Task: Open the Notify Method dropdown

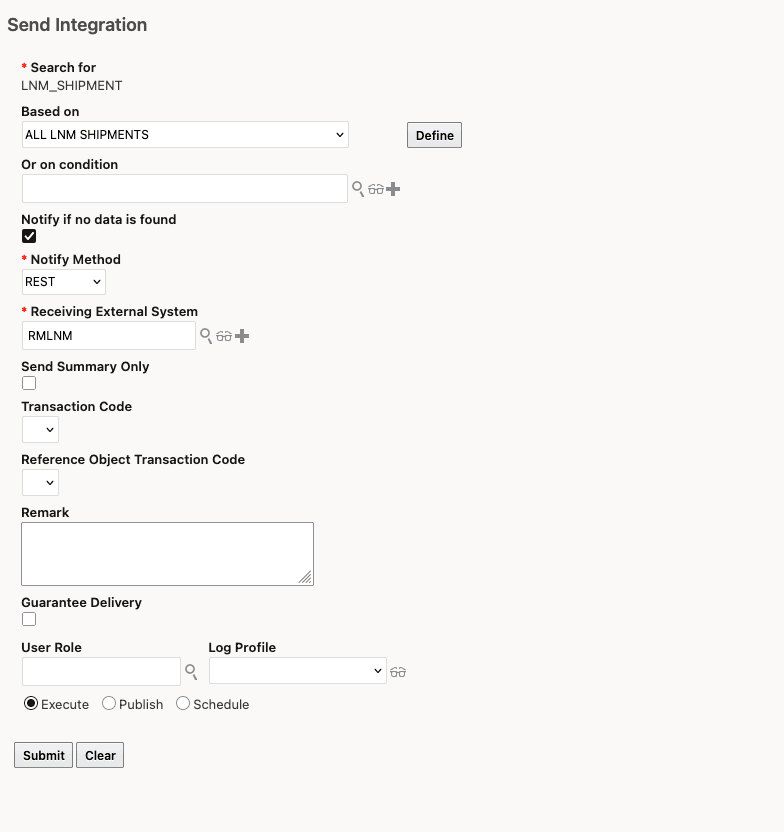Action: [63, 281]
